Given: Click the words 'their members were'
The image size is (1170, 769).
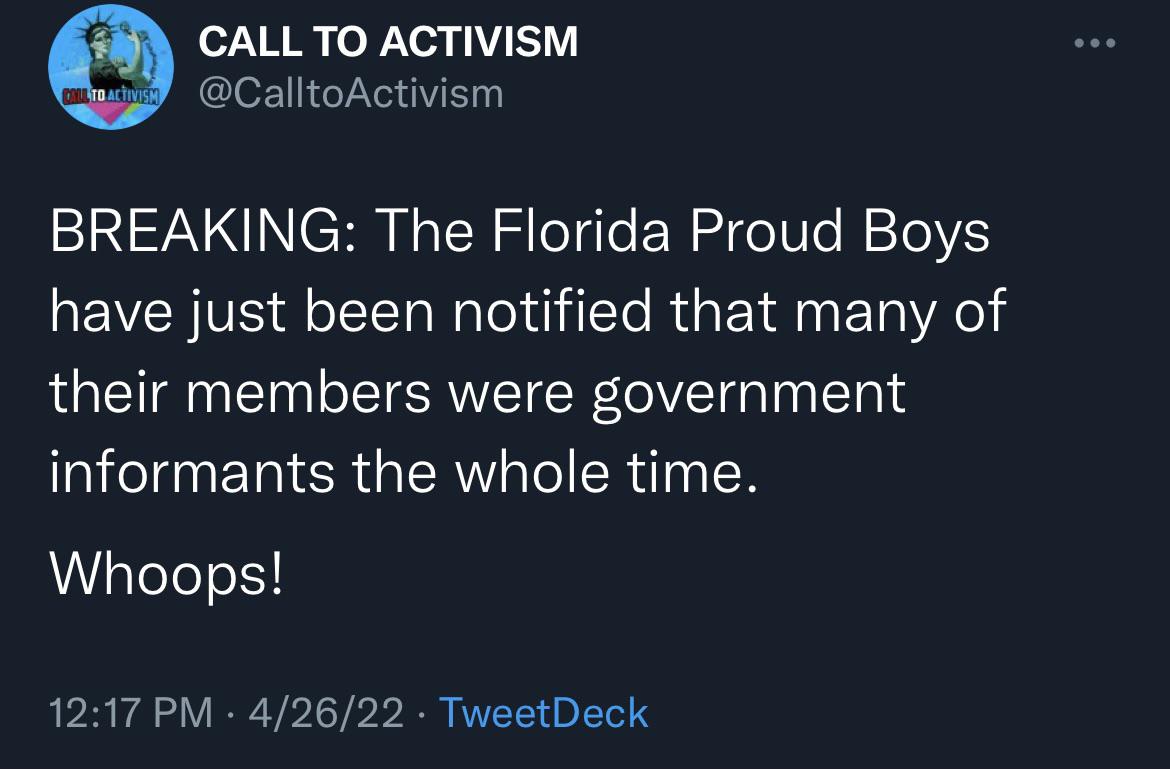Looking at the screenshot, I should [311, 392].
